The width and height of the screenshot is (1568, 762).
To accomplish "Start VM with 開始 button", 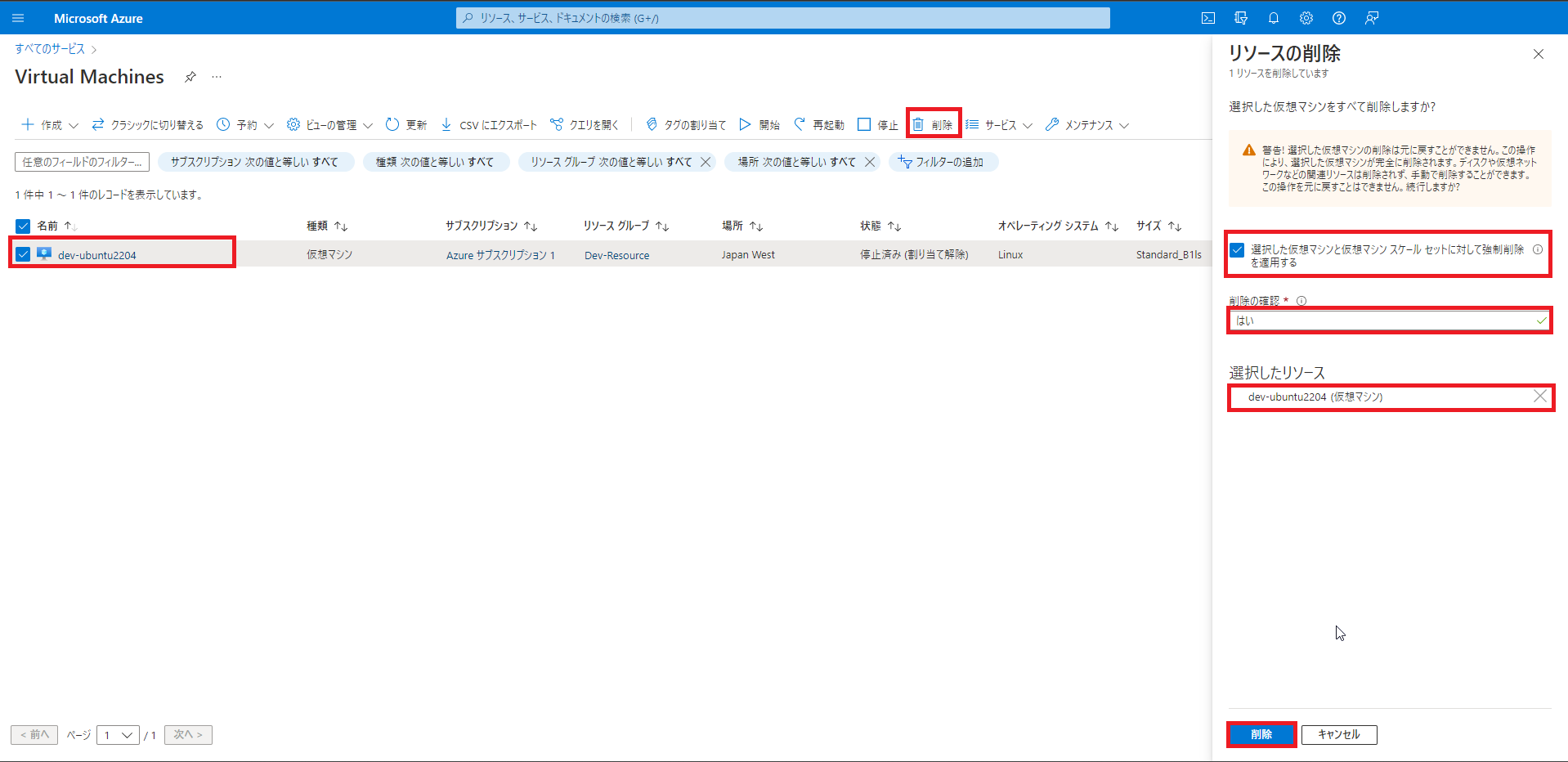I will click(759, 124).
